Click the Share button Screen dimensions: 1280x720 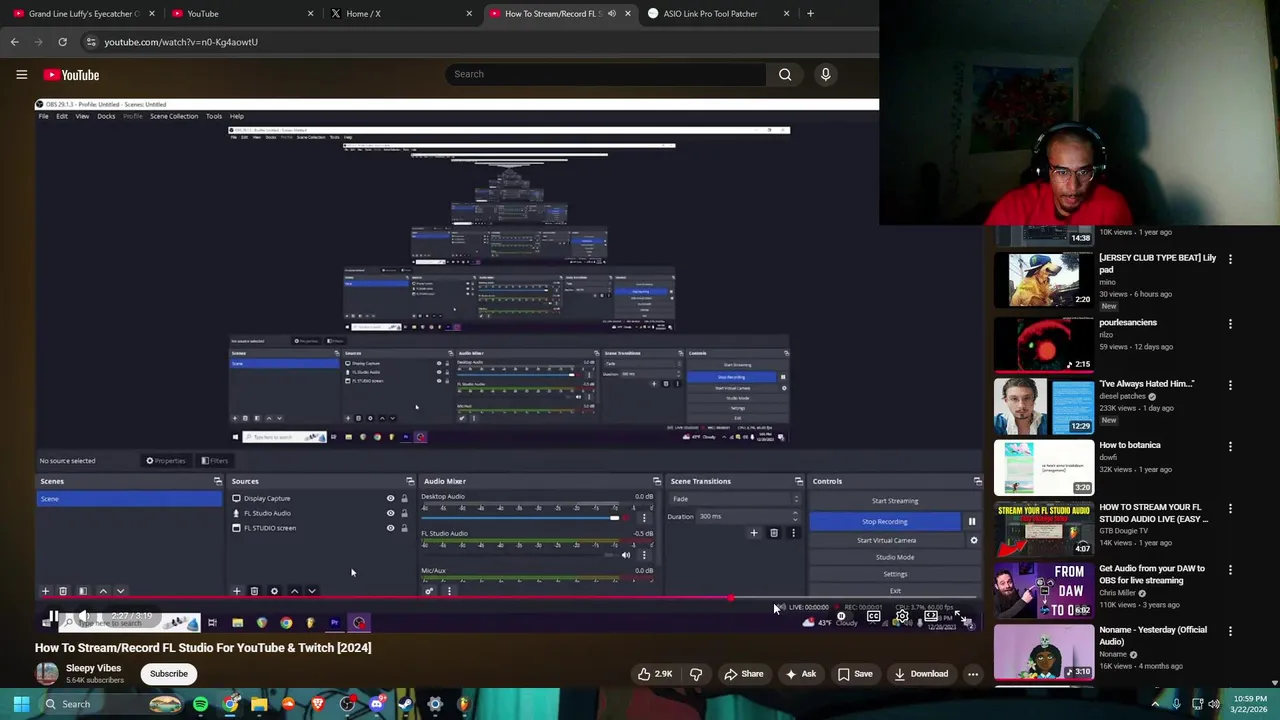point(743,674)
